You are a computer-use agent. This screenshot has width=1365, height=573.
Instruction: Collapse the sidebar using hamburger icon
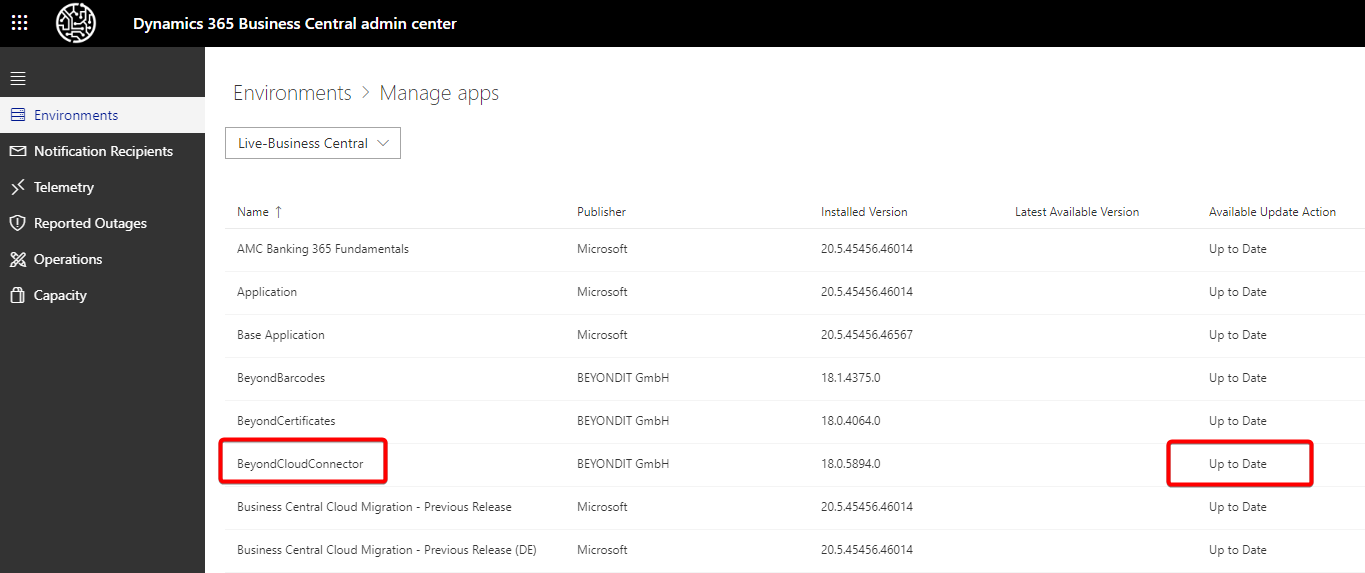click(18, 79)
